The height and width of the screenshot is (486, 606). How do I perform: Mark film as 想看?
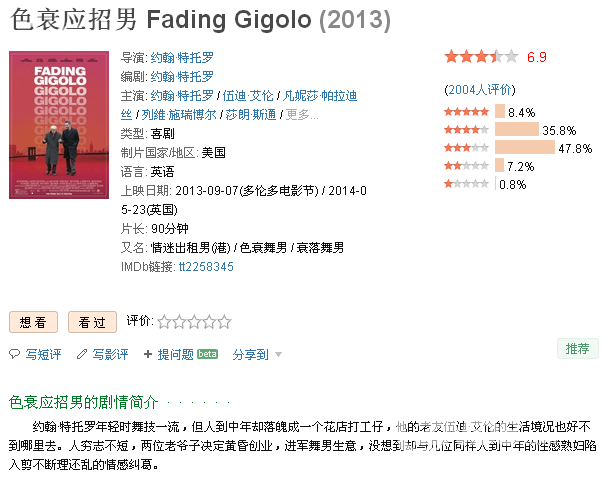tap(34, 322)
